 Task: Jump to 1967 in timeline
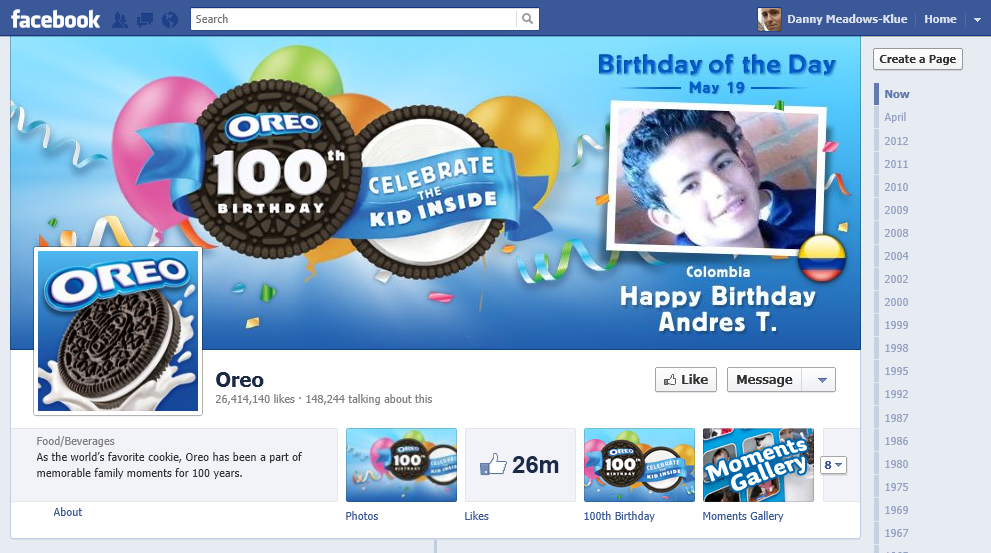[896, 533]
